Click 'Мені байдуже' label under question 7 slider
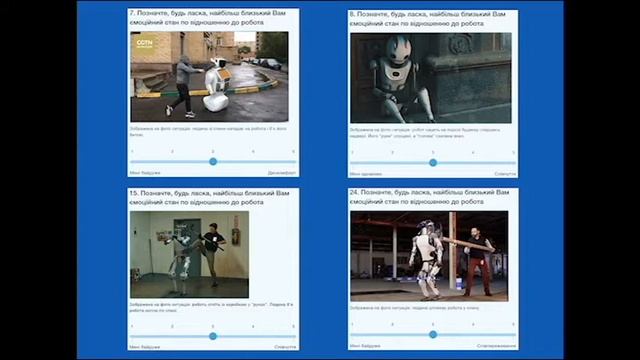Image resolution: width=640 pixels, height=360 pixels. (x=145, y=173)
